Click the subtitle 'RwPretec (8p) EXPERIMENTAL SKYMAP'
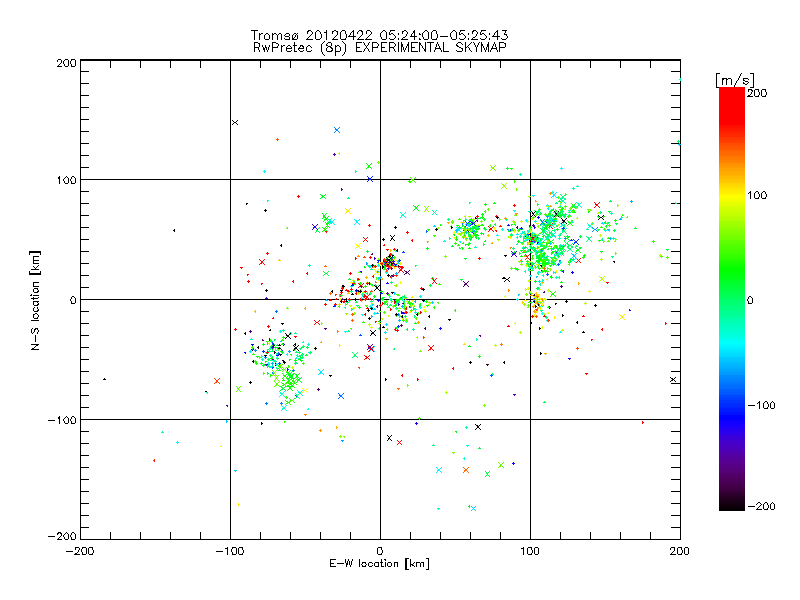The height and width of the screenshot is (600, 800). (x=380, y=48)
